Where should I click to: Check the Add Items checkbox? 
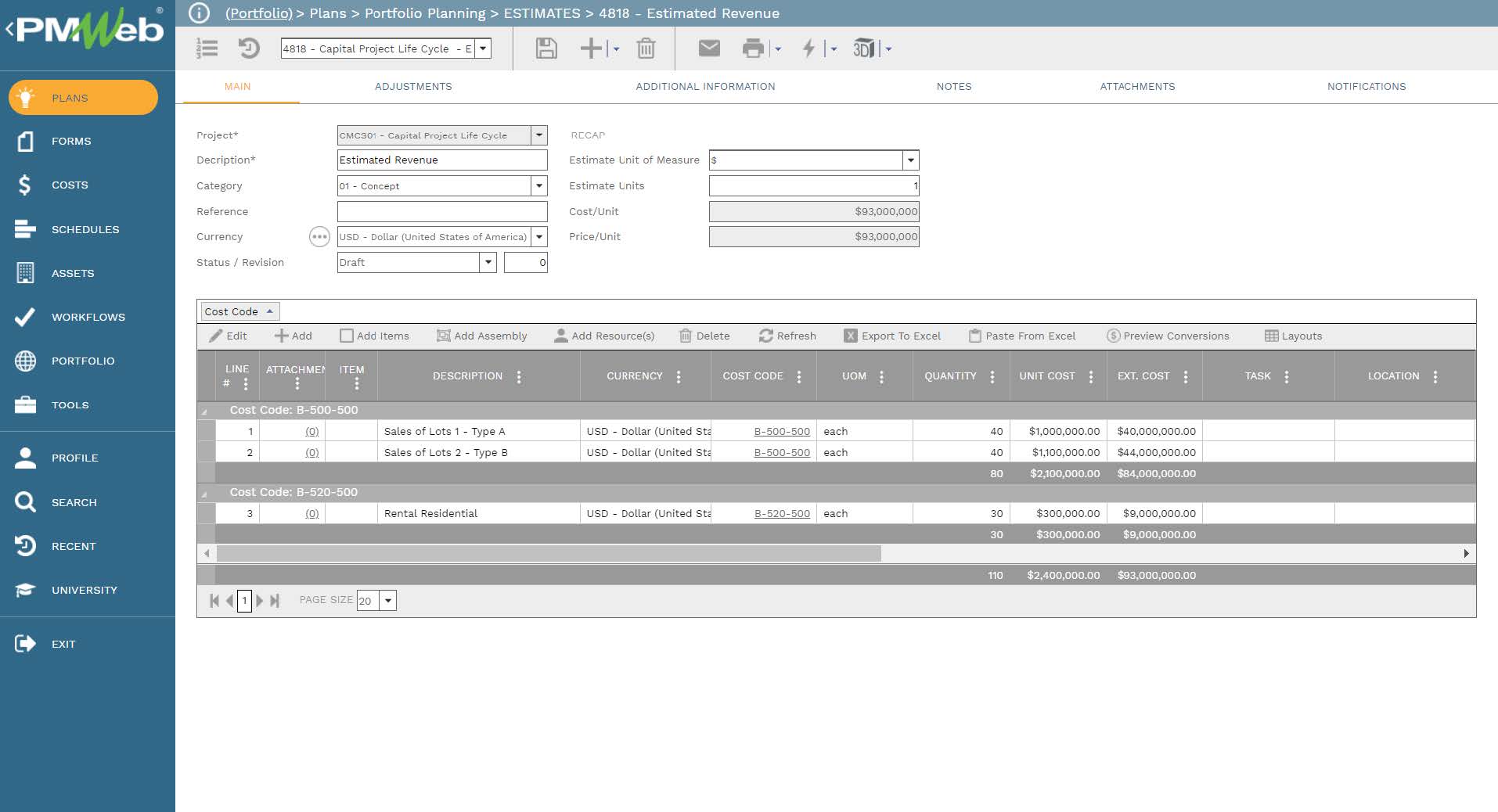tap(347, 336)
